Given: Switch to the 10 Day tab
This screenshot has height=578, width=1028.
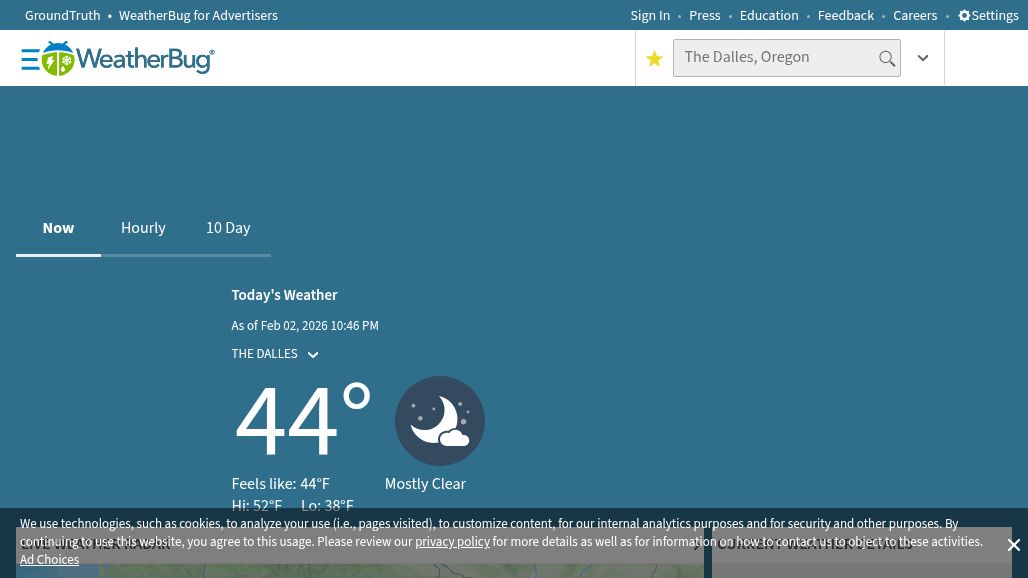Looking at the screenshot, I should pos(228,228).
